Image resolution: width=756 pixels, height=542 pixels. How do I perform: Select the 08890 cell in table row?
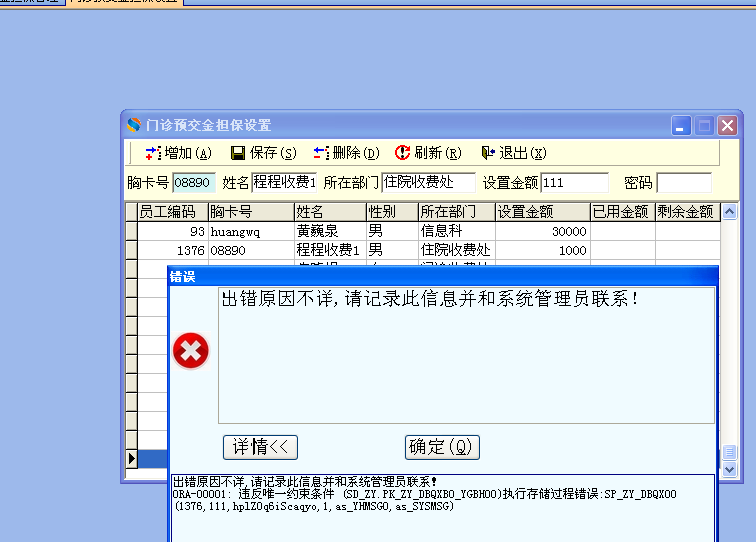click(251, 250)
